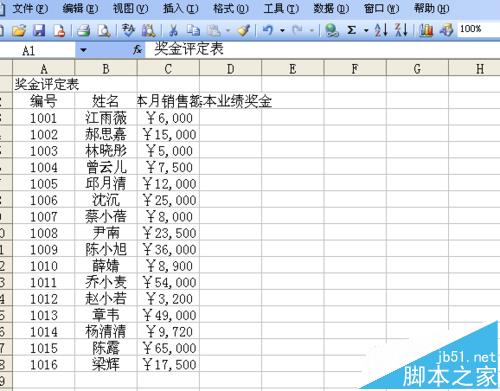
Task: Click the Format Painter brush icon
Action: [x=244, y=31]
